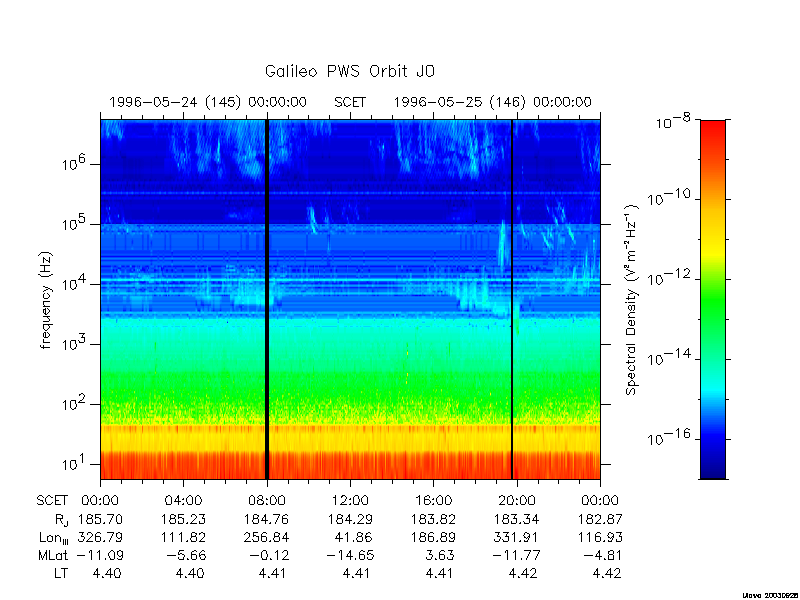Image resolution: width=800 pixels, height=600 pixels.
Task: Click the 10^-12 colorbar label
Action: click(x=669, y=277)
